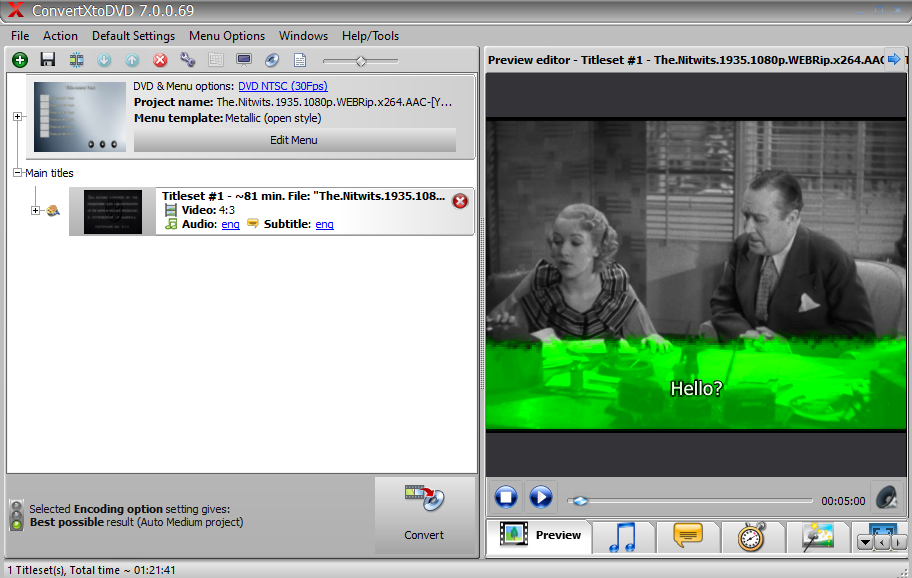
Task: Click the preview video frame
Action: pos(696,274)
